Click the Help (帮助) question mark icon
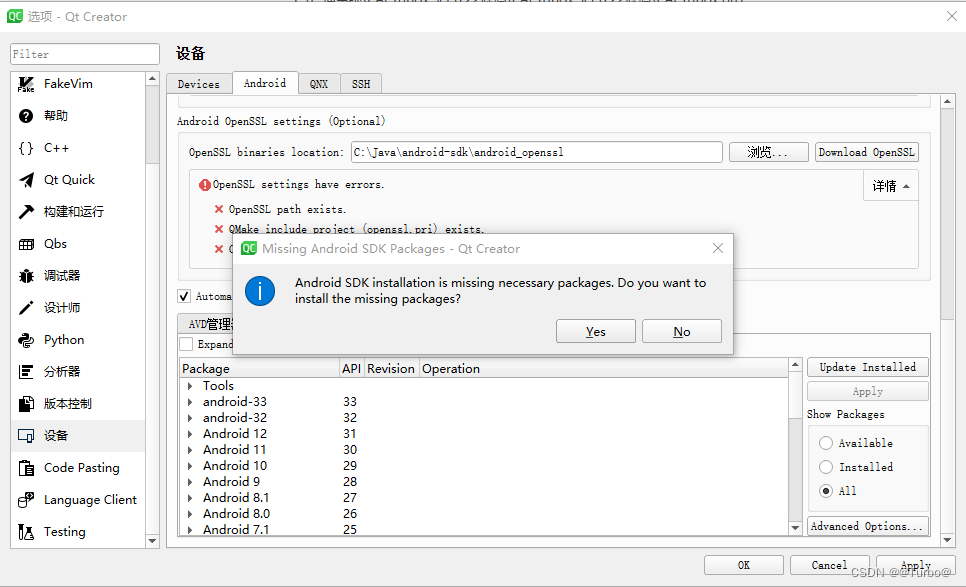Screen dimensions: 966x587 click(x=26, y=116)
